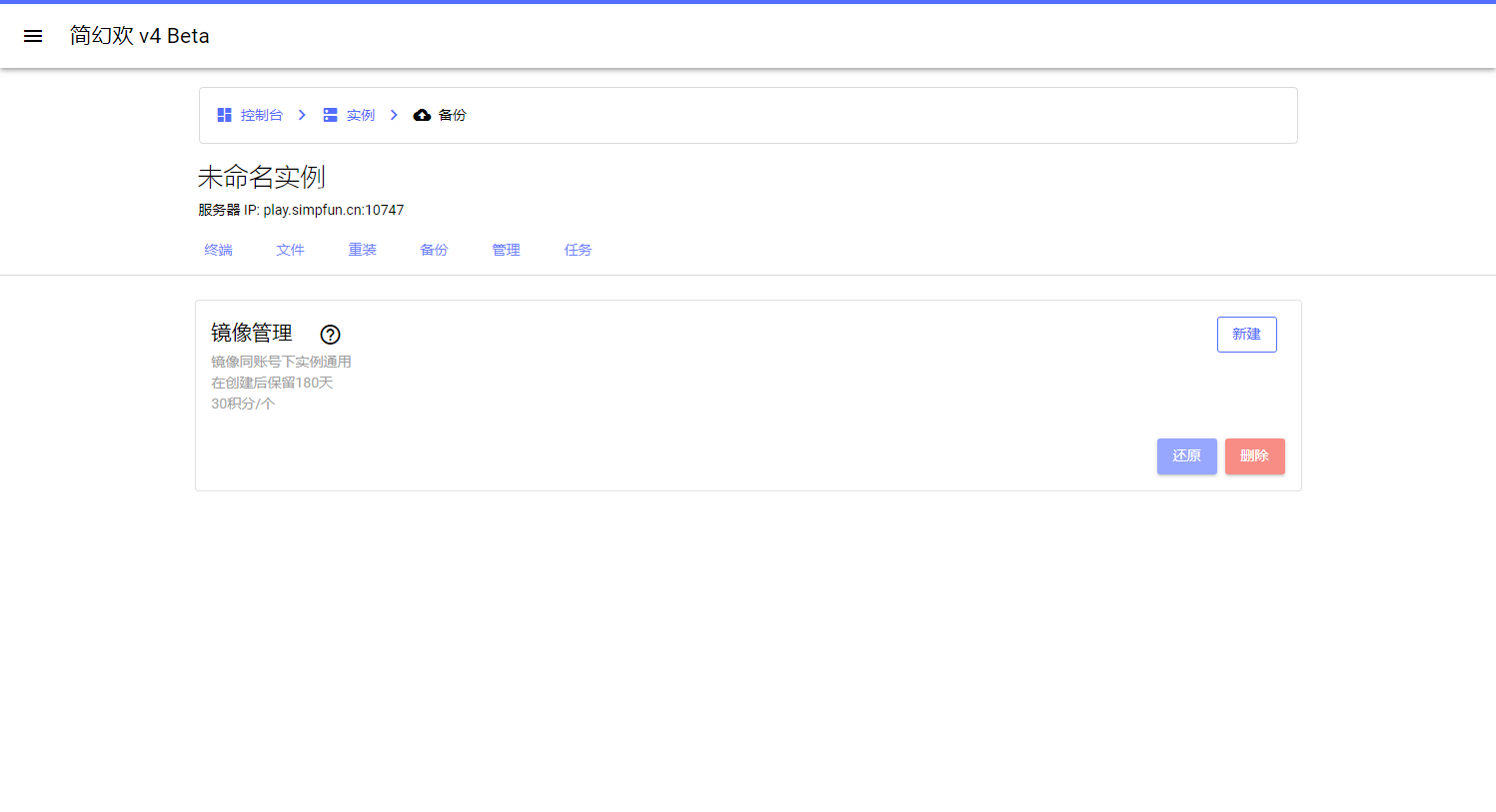Open the 文件 tab
The width and height of the screenshot is (1496, 812).
click(x=290, y=250)
